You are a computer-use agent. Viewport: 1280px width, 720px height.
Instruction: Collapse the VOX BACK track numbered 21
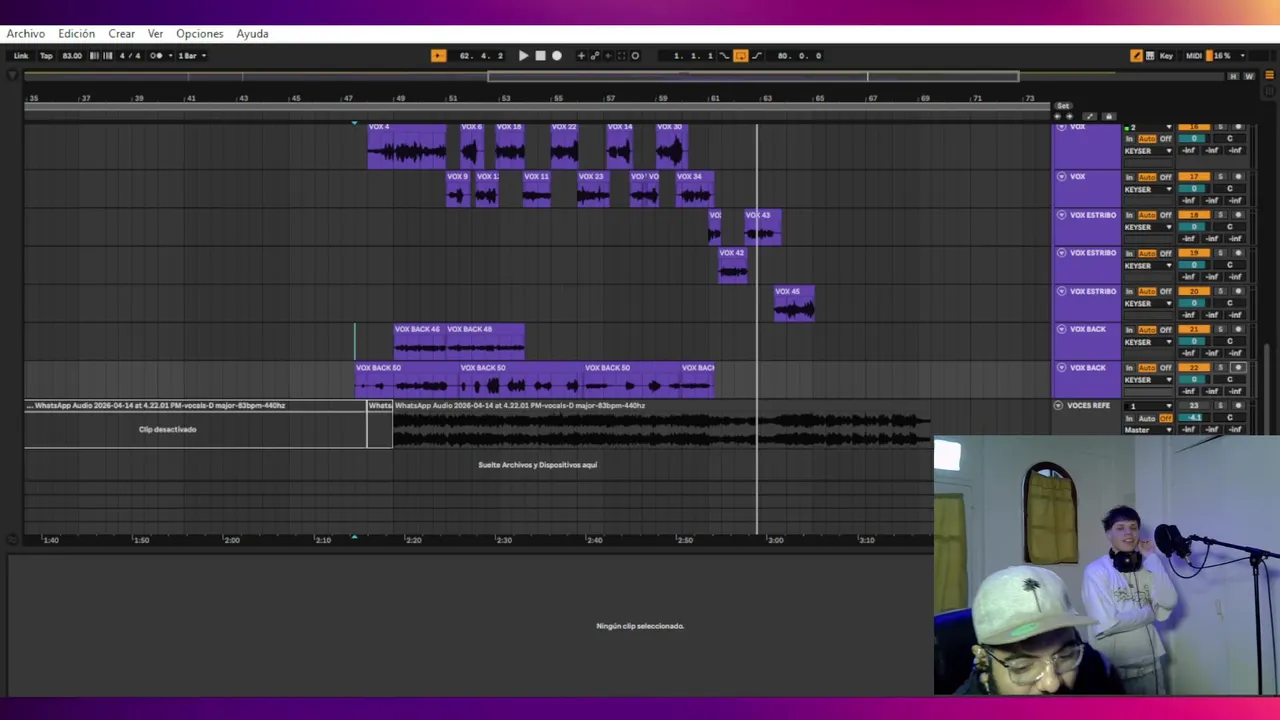[x=1061, y=329]
